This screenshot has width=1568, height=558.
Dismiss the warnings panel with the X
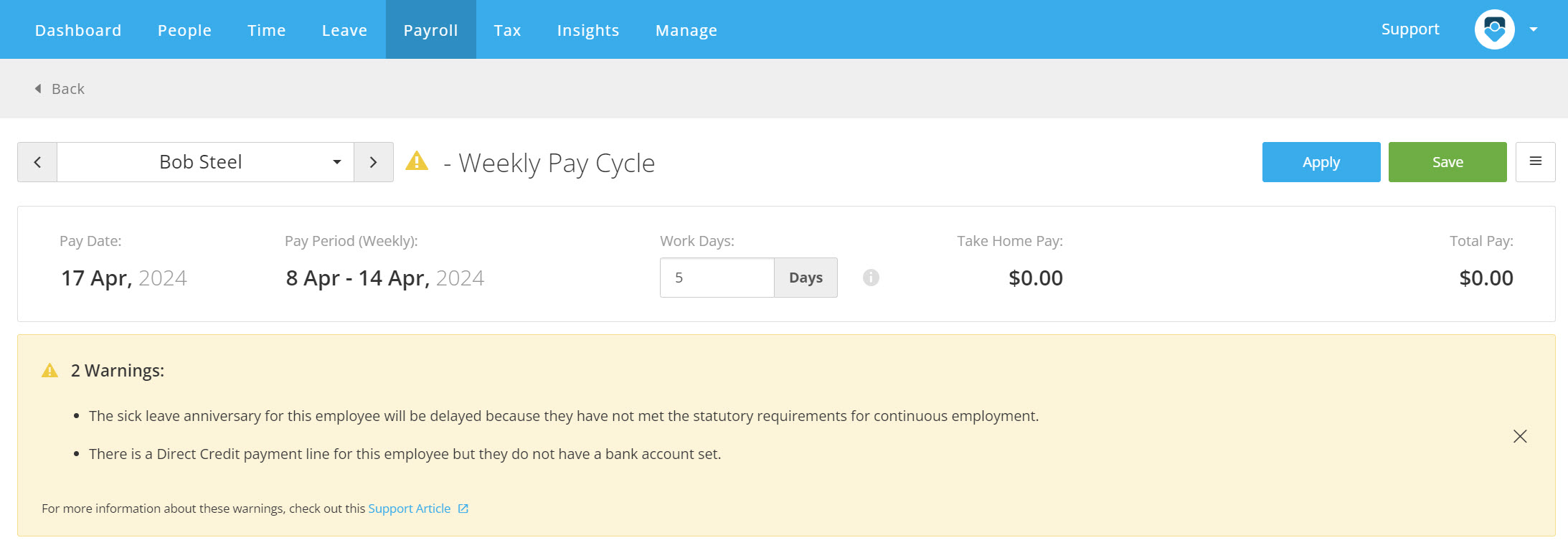(x=1520, y=436)
